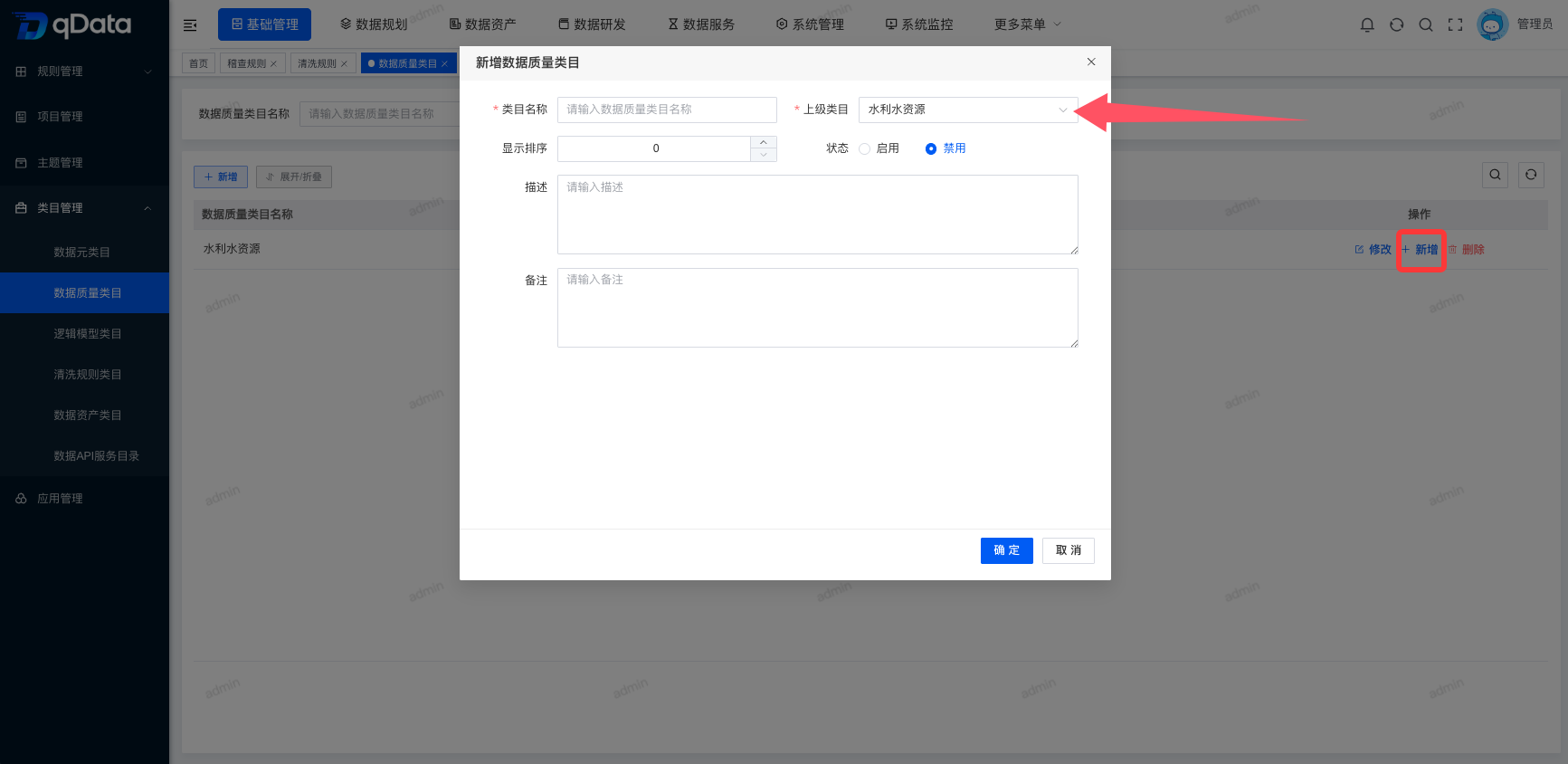Close the 新增数据质量类目 dialog
This screenshot has width=1568, height=764.
click(x=1091, y=62)
